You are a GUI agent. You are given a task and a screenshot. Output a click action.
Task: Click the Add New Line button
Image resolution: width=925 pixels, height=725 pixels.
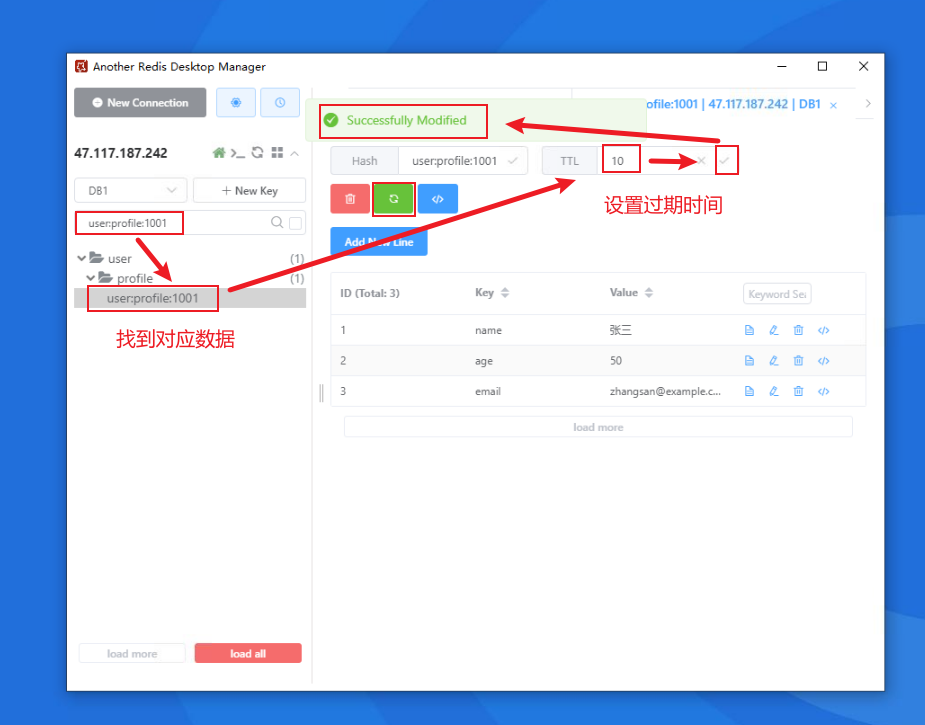379,242
